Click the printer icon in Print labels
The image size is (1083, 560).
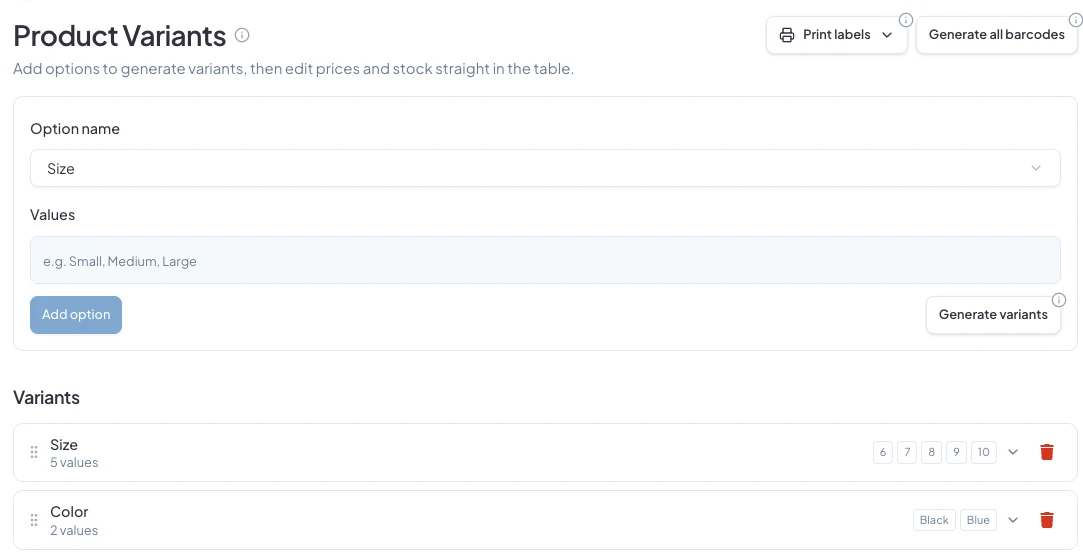click(x=787, y=35)
